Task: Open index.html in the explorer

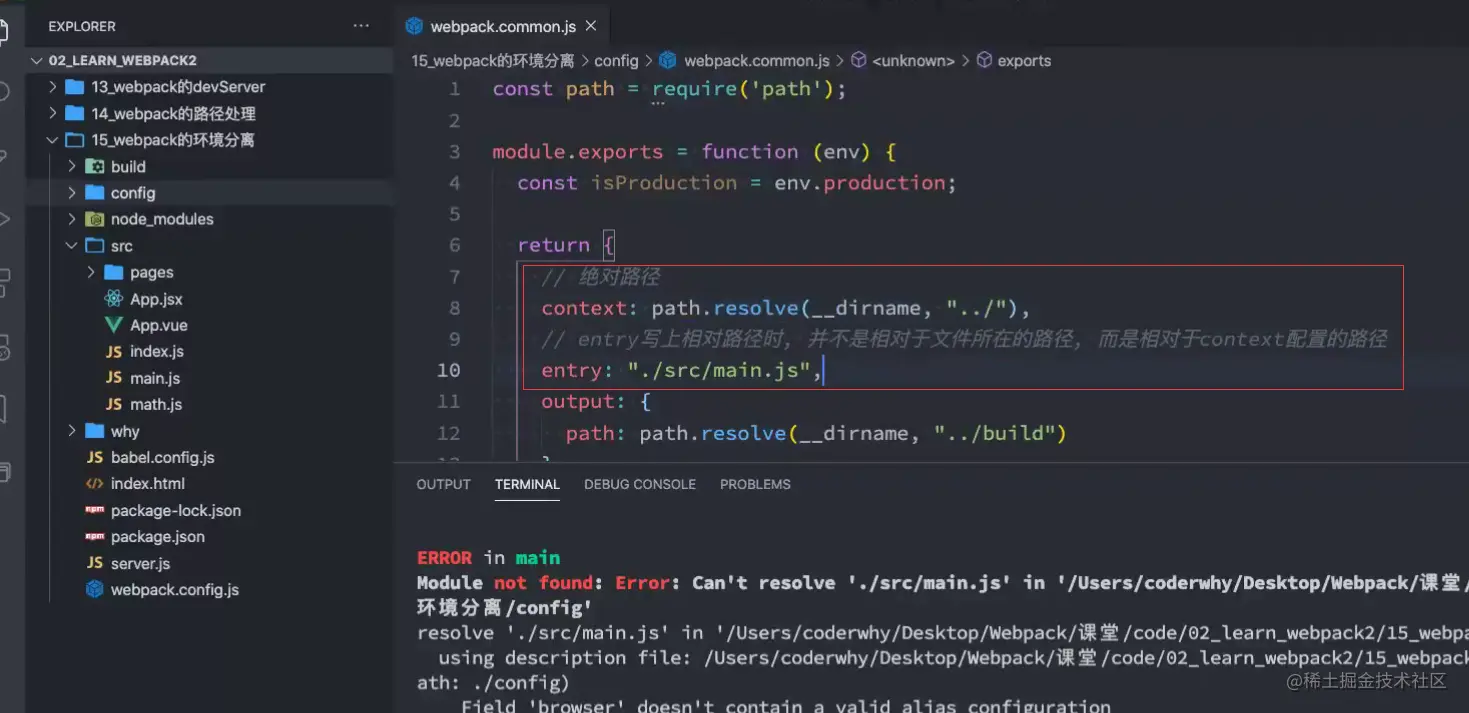Action: click(x=148, y=483)
